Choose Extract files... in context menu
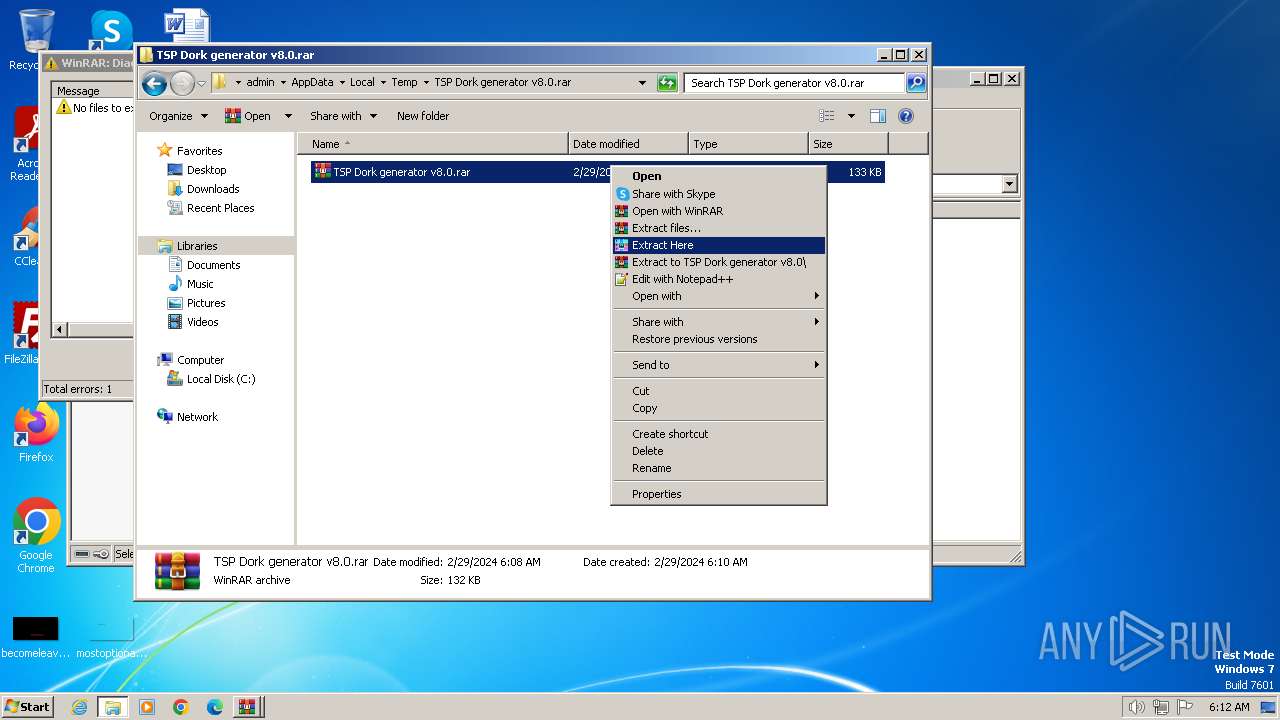1280x720 pixels. click(719, 228)
